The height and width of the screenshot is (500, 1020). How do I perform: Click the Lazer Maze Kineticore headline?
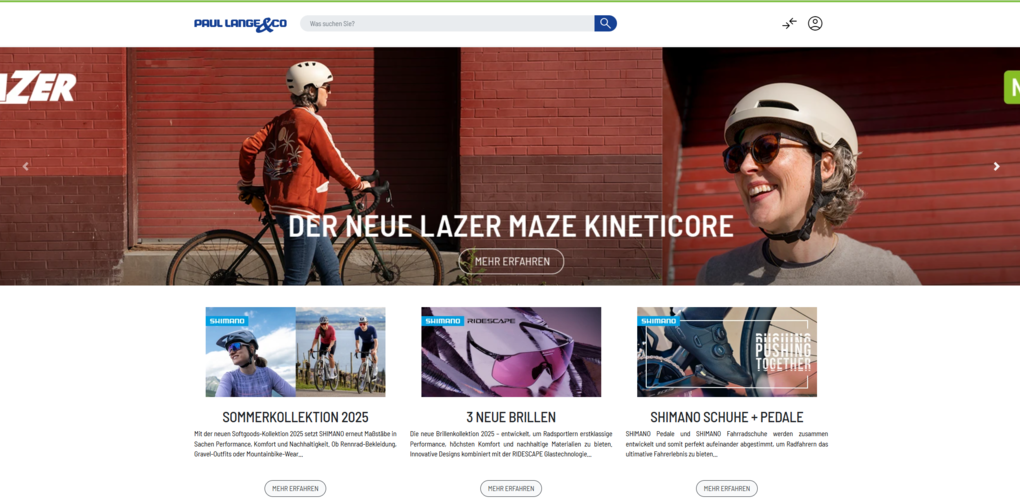click(511, 226)
